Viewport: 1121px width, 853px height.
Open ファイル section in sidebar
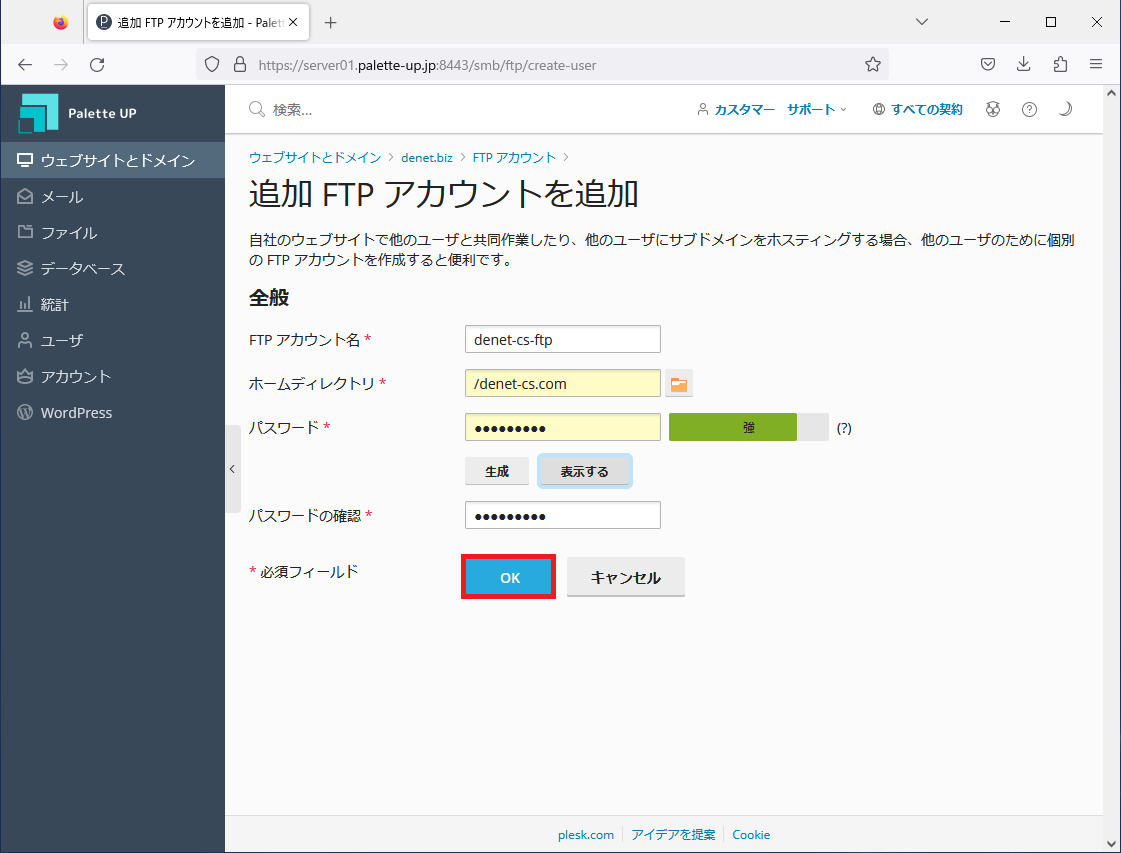[112, 232]
